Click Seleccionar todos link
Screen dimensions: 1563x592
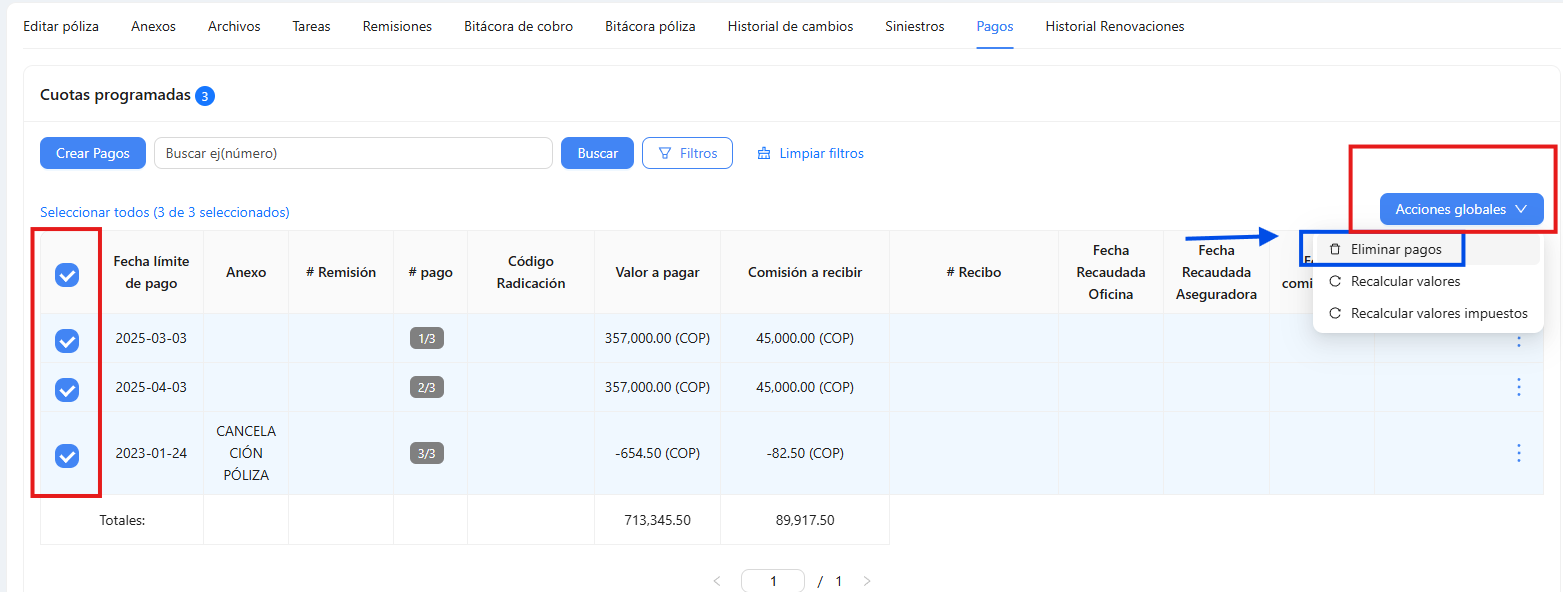pos(164,212)
